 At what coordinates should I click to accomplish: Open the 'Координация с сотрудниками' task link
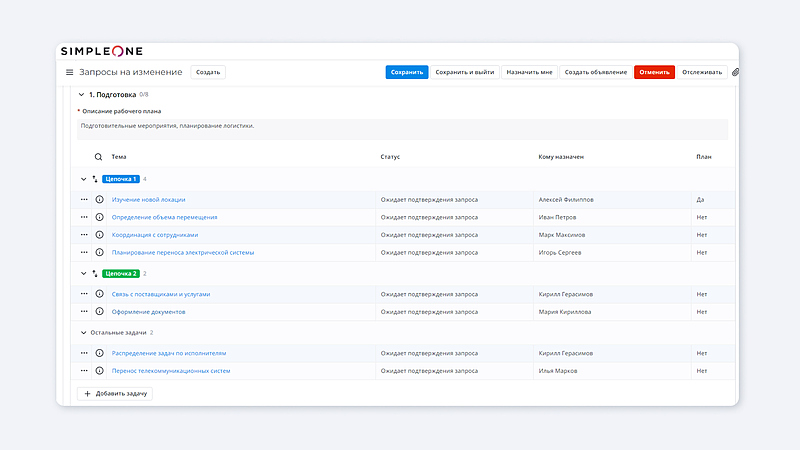tap(155, 235)
